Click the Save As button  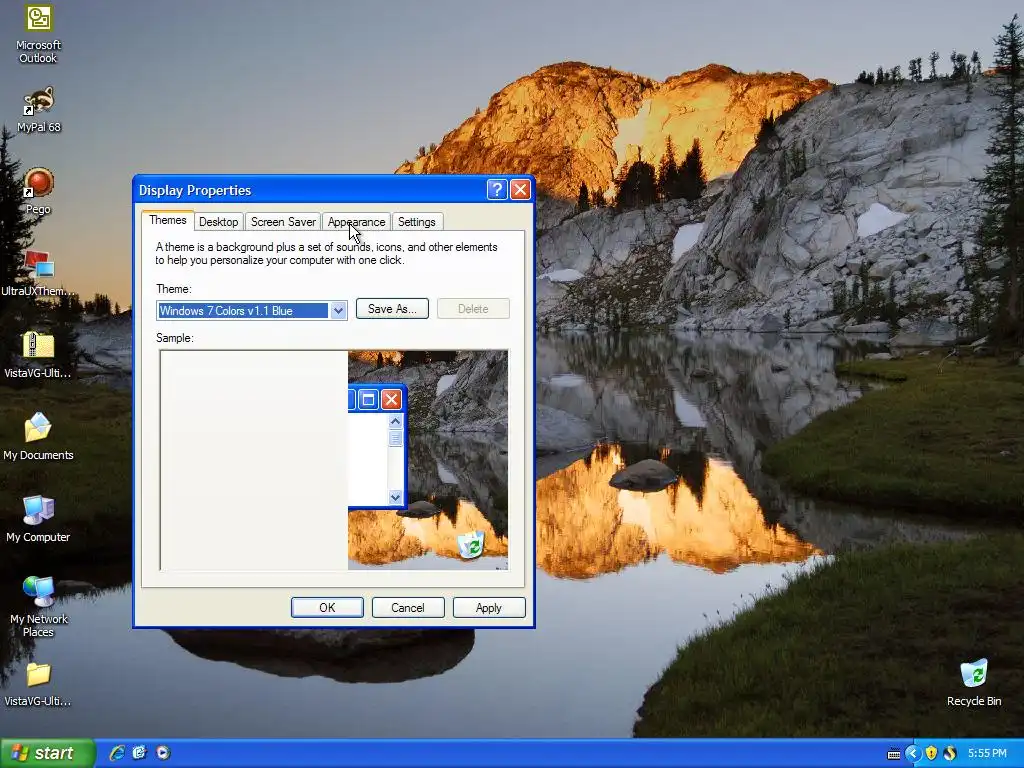392,309
